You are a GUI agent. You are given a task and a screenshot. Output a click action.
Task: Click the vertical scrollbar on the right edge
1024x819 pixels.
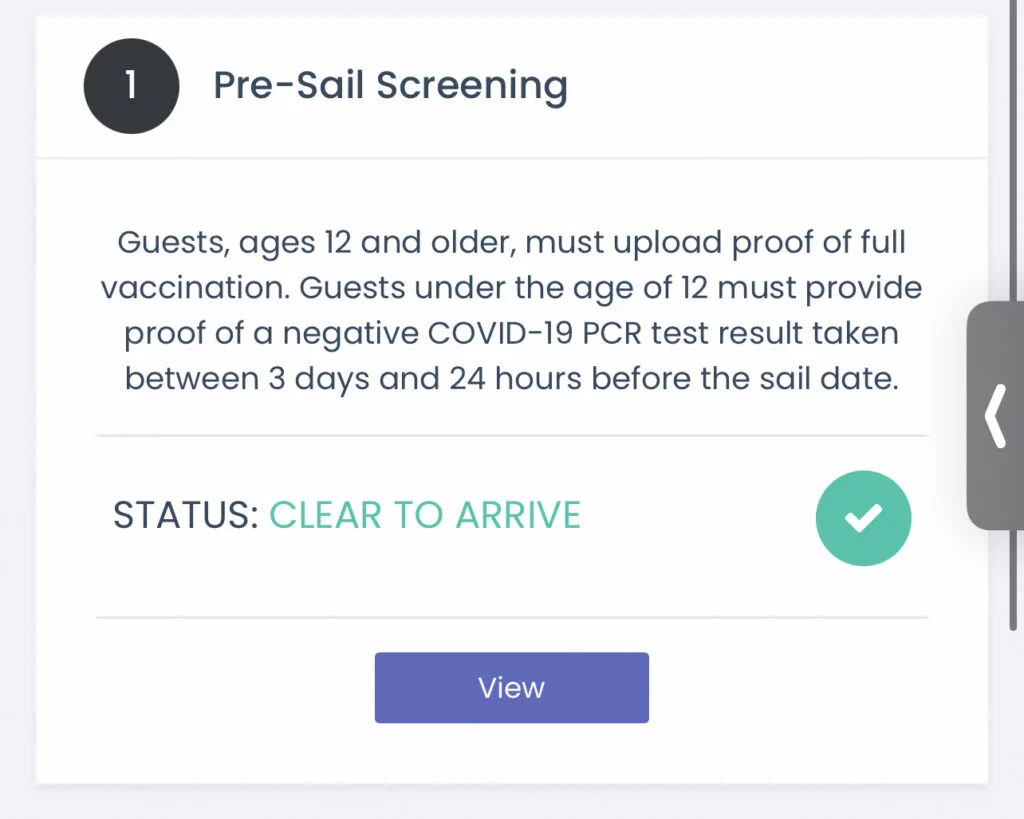pyautogui.click(x=1013, y=313)
